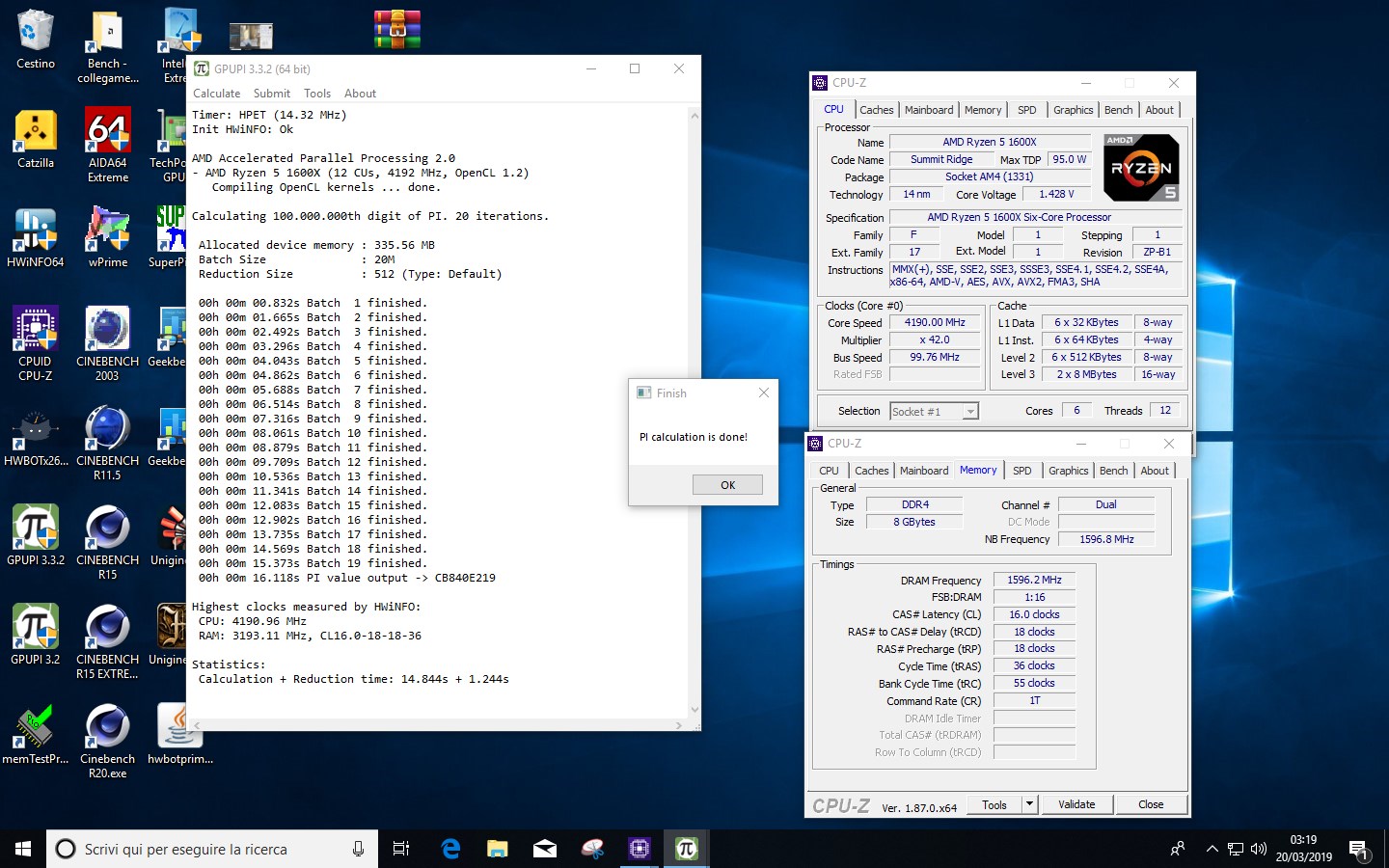Open image thumbnail file on desktop
The image size is (1389, 868).
pos(251,36)
